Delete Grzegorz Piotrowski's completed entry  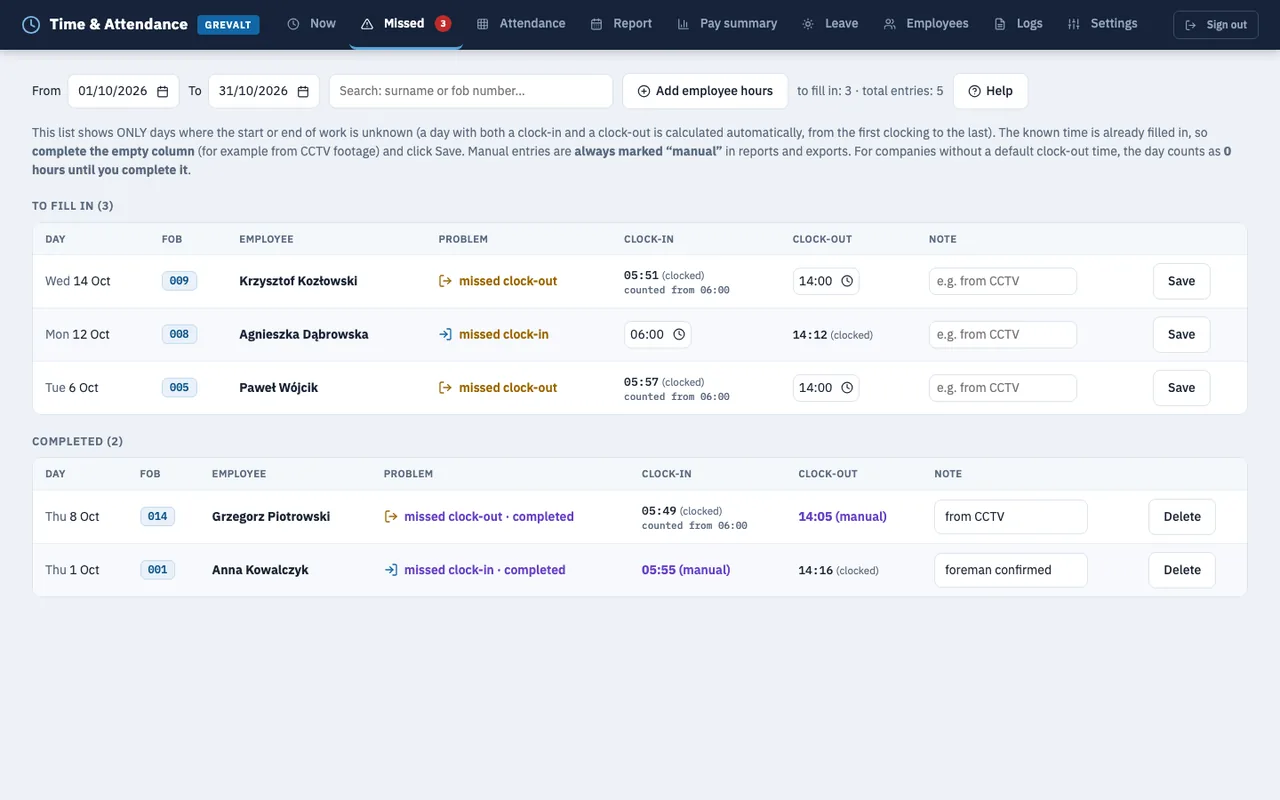tap(1182, 517)
